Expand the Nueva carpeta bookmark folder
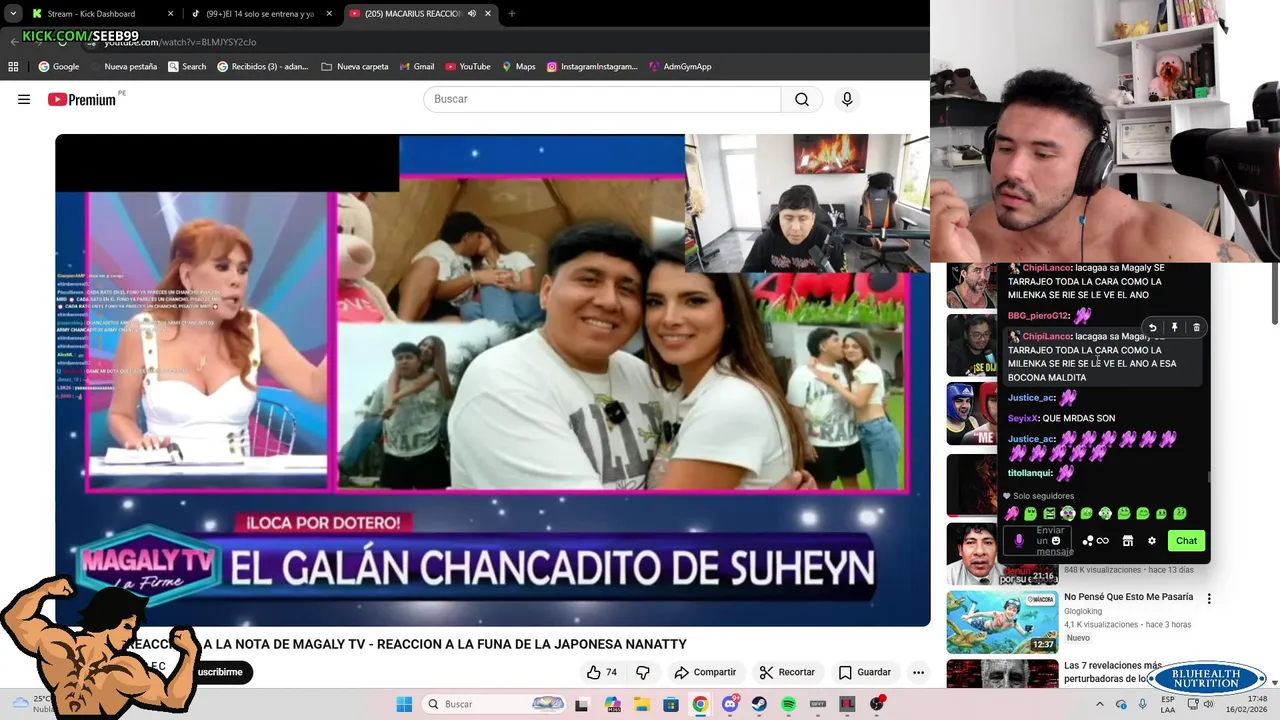Viewport: 1280px width, 720px height. 355,67
